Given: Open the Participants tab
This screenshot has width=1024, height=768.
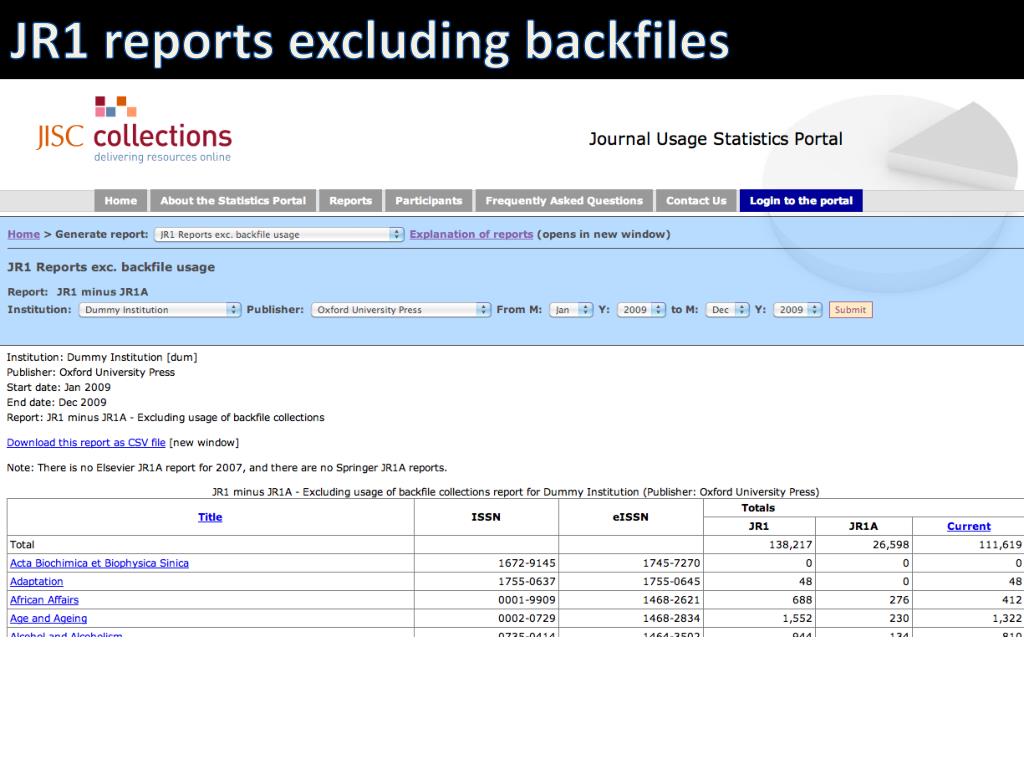Looking at the screenshot, I should [x=428, y=200].
